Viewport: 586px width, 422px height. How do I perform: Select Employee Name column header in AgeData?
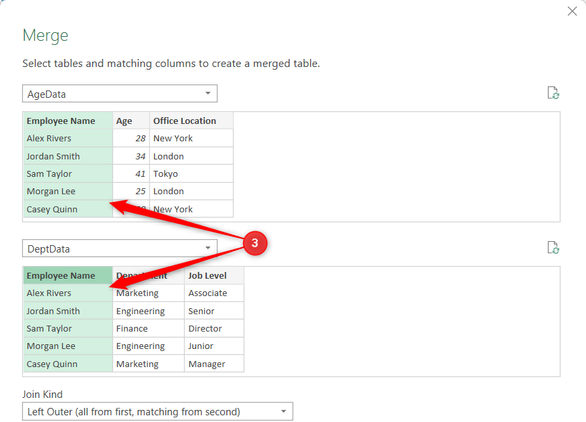pyautogui.click(x=68, y=121)
